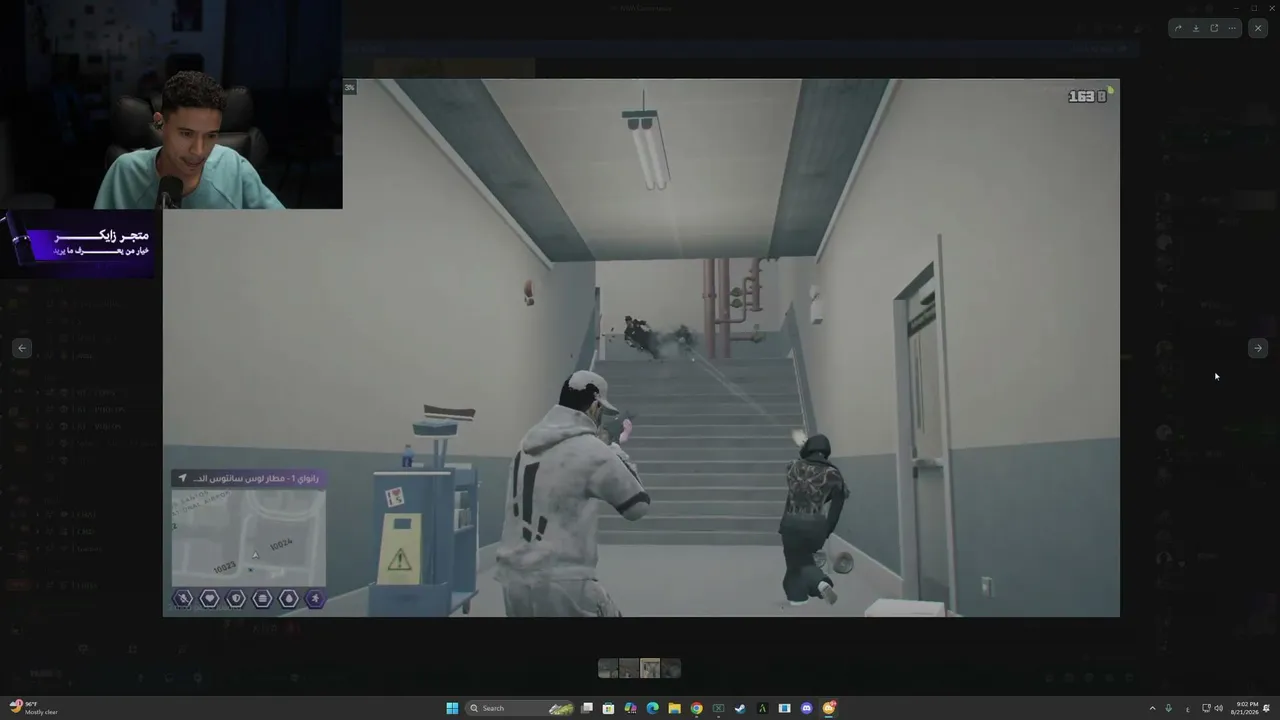Open Microsoft Store from the taskbar
The image size is (1280, 720).
[x=608, y=708]
